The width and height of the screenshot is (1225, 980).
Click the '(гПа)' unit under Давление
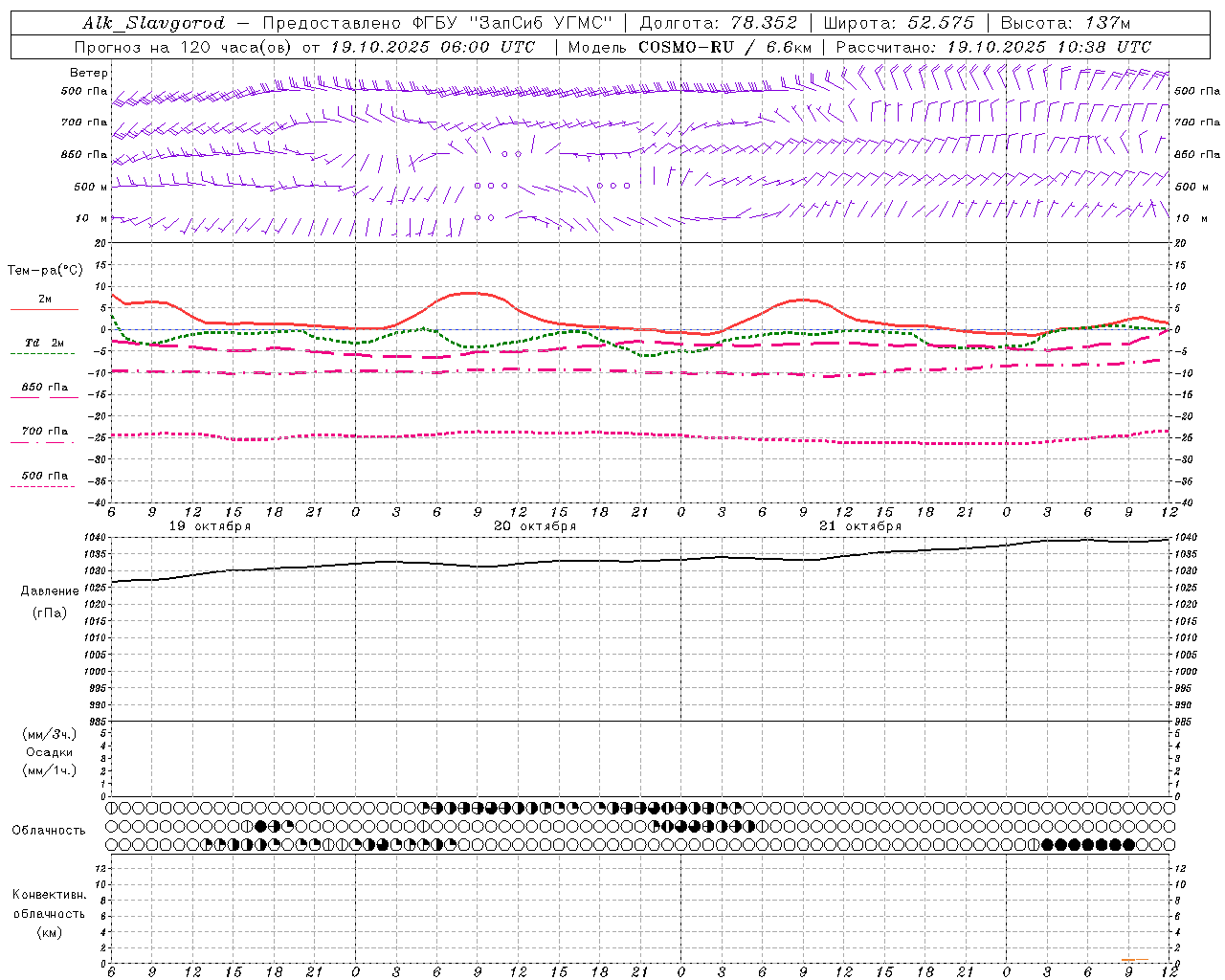point(50,612)
